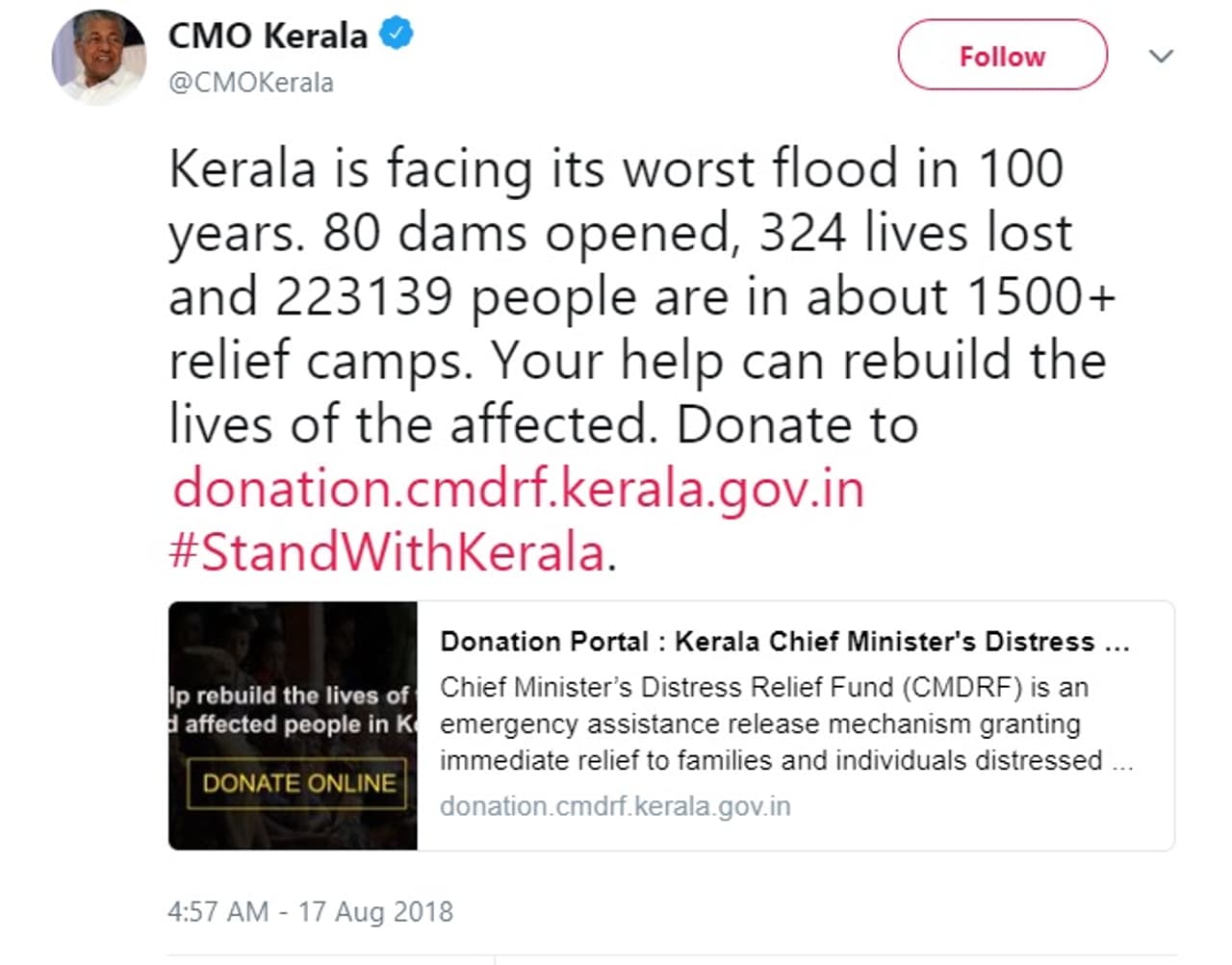Click the link card's dark preview image
The width and height of the screenshot is (1232, 965).
[293, 645]
